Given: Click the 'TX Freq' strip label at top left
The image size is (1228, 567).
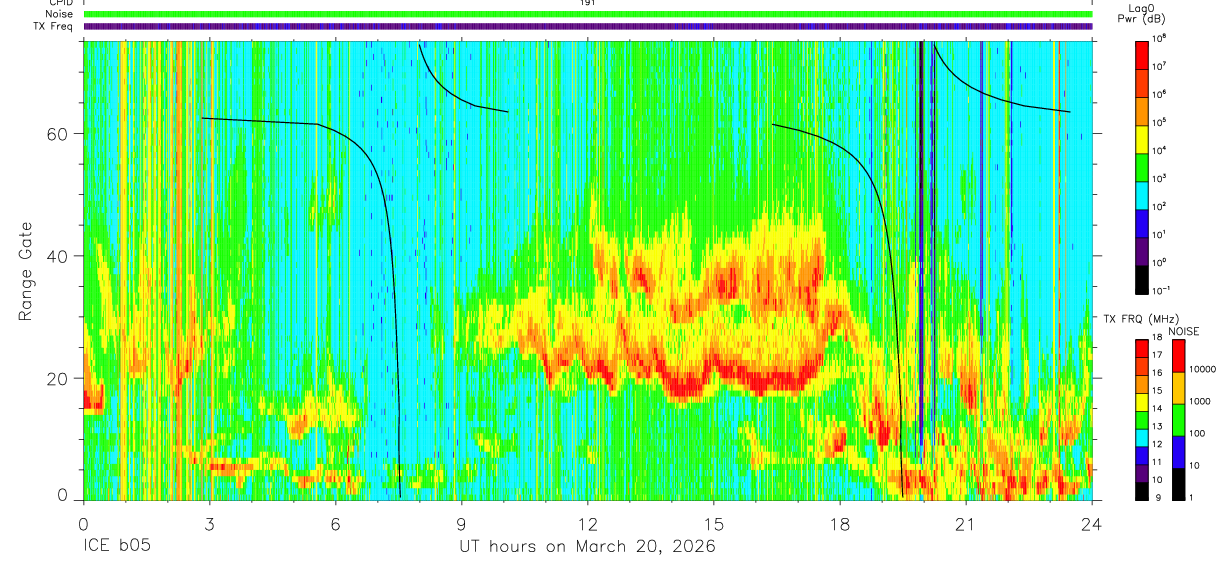Looking at the screenshot, I should 53,26.
